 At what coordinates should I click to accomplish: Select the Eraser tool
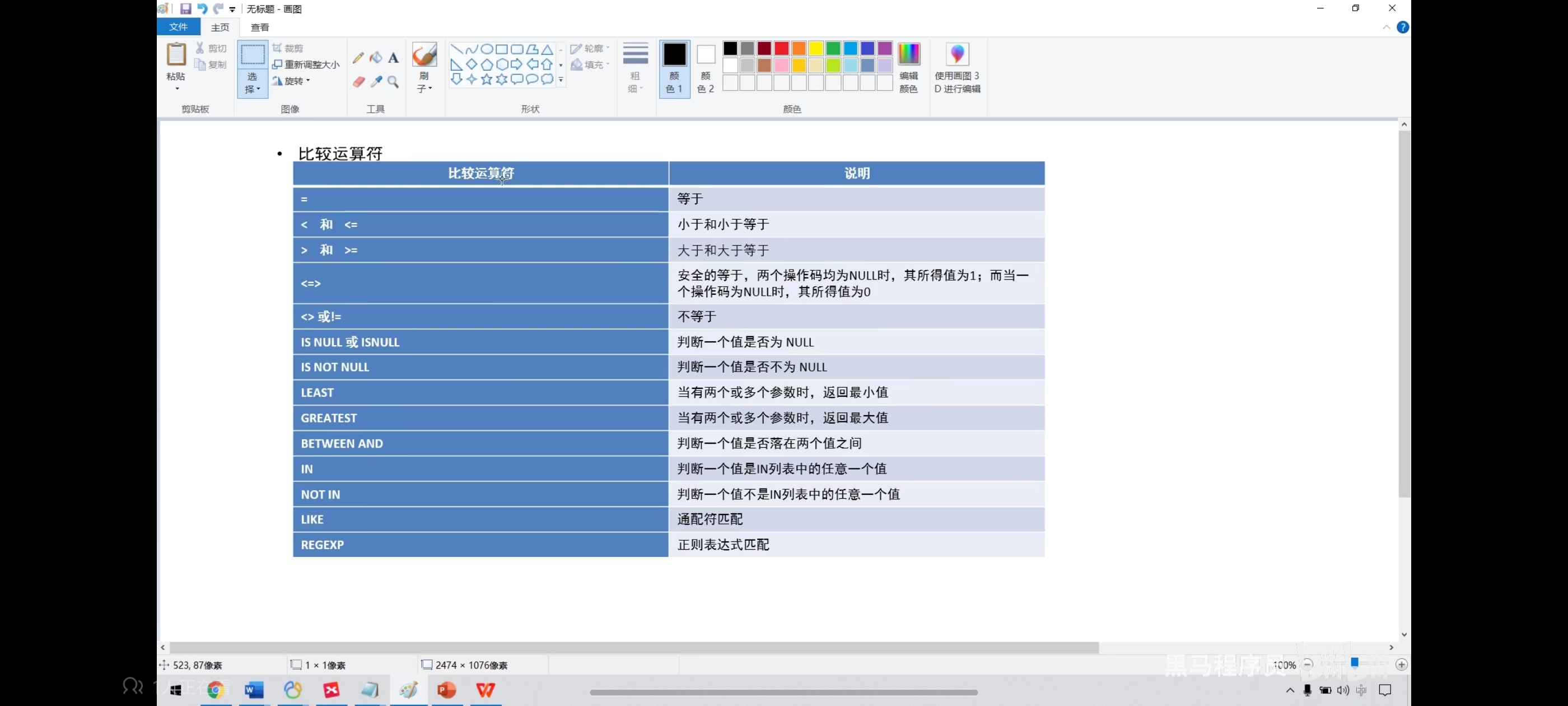click(x=358, y=82)
